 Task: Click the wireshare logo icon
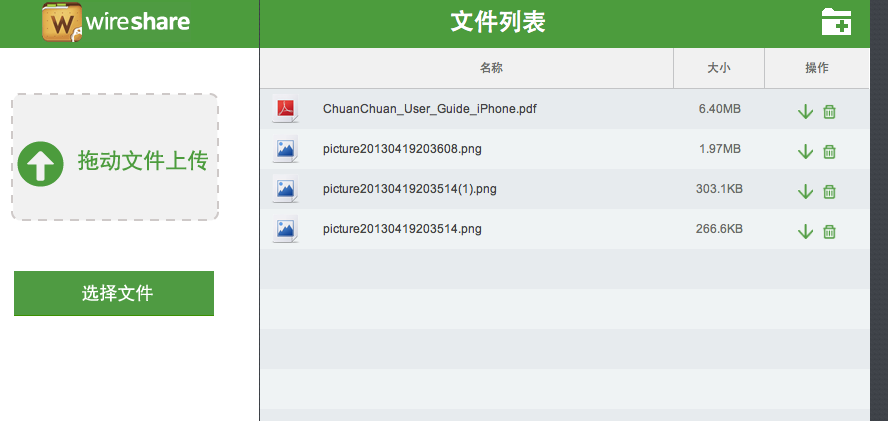point(62,22)
